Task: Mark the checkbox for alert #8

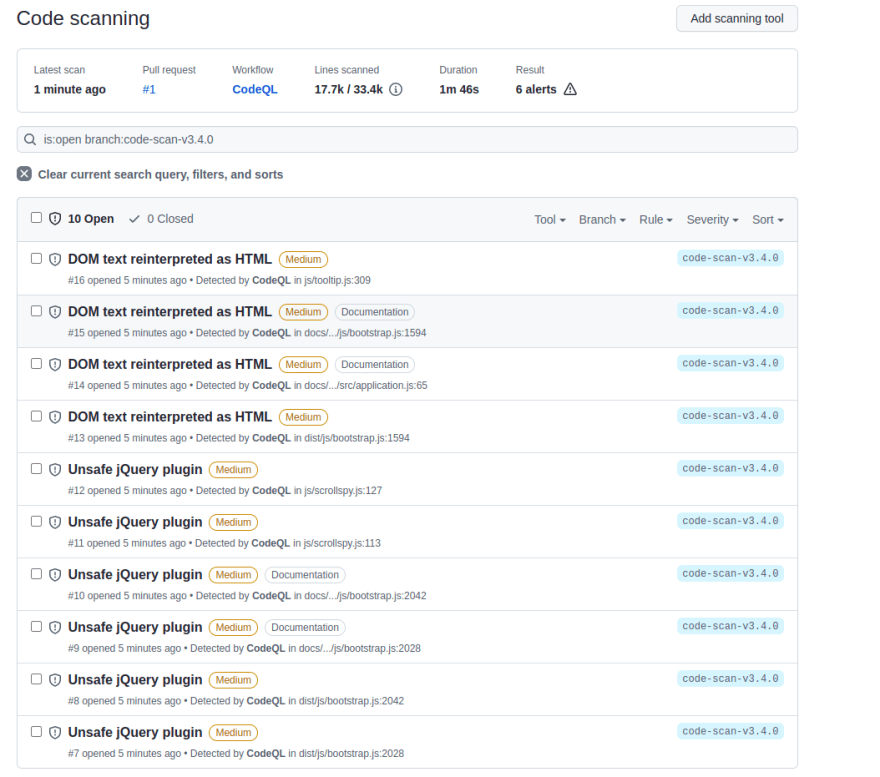Action: 36,679
